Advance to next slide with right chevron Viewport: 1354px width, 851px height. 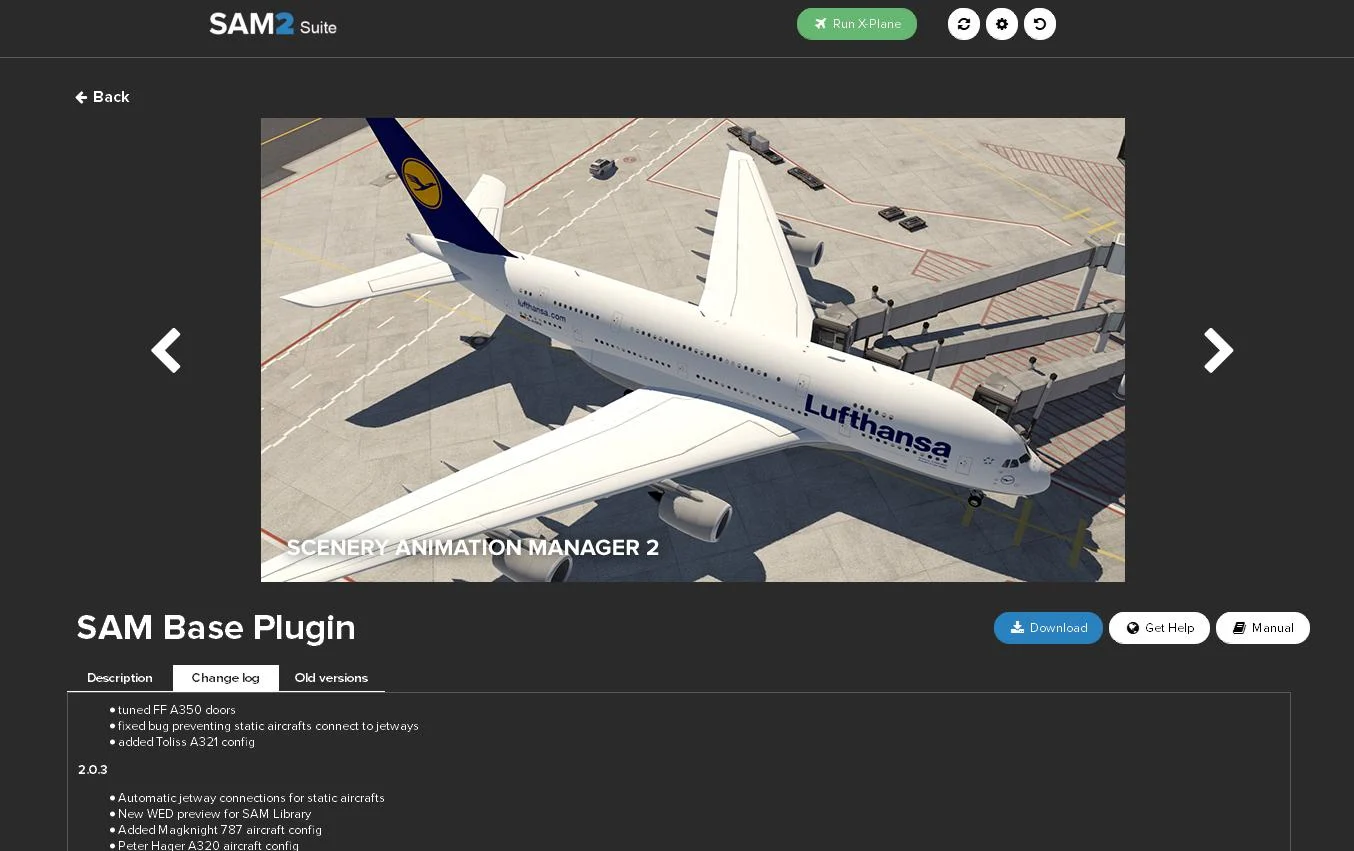tap(1217, 351)
